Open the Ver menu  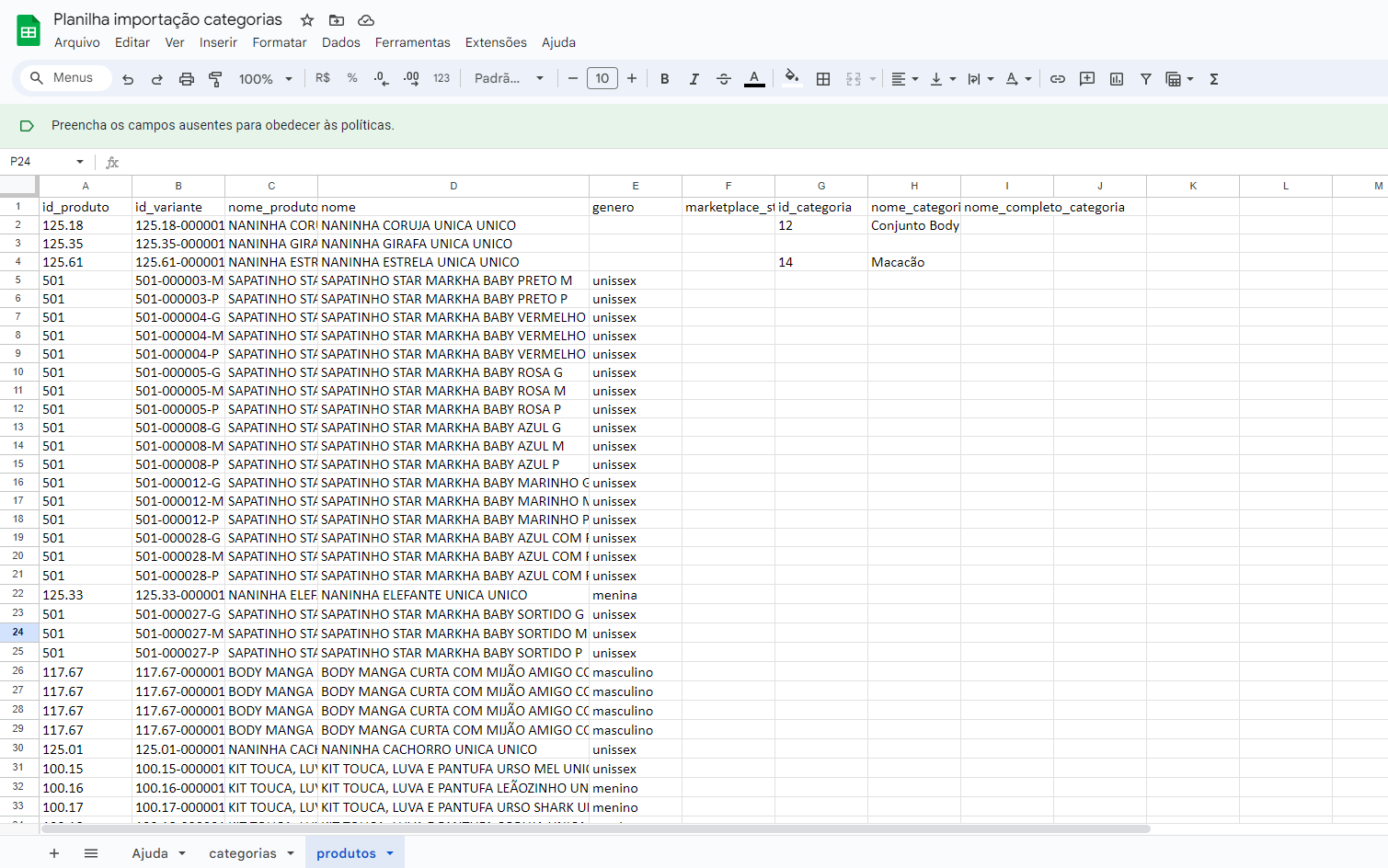[175, 42]
